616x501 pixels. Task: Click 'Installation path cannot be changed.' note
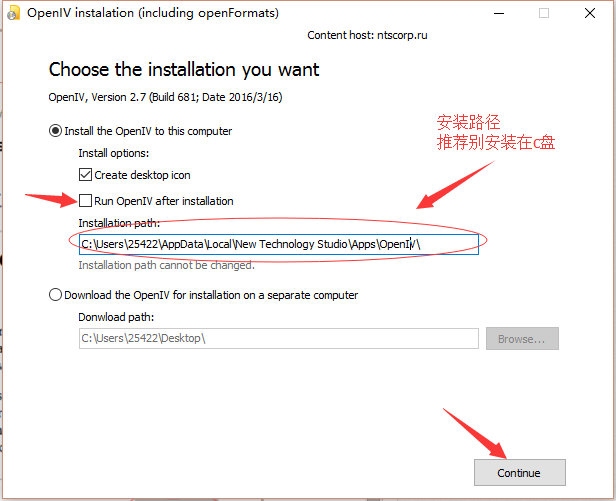(x=167, y=265)
